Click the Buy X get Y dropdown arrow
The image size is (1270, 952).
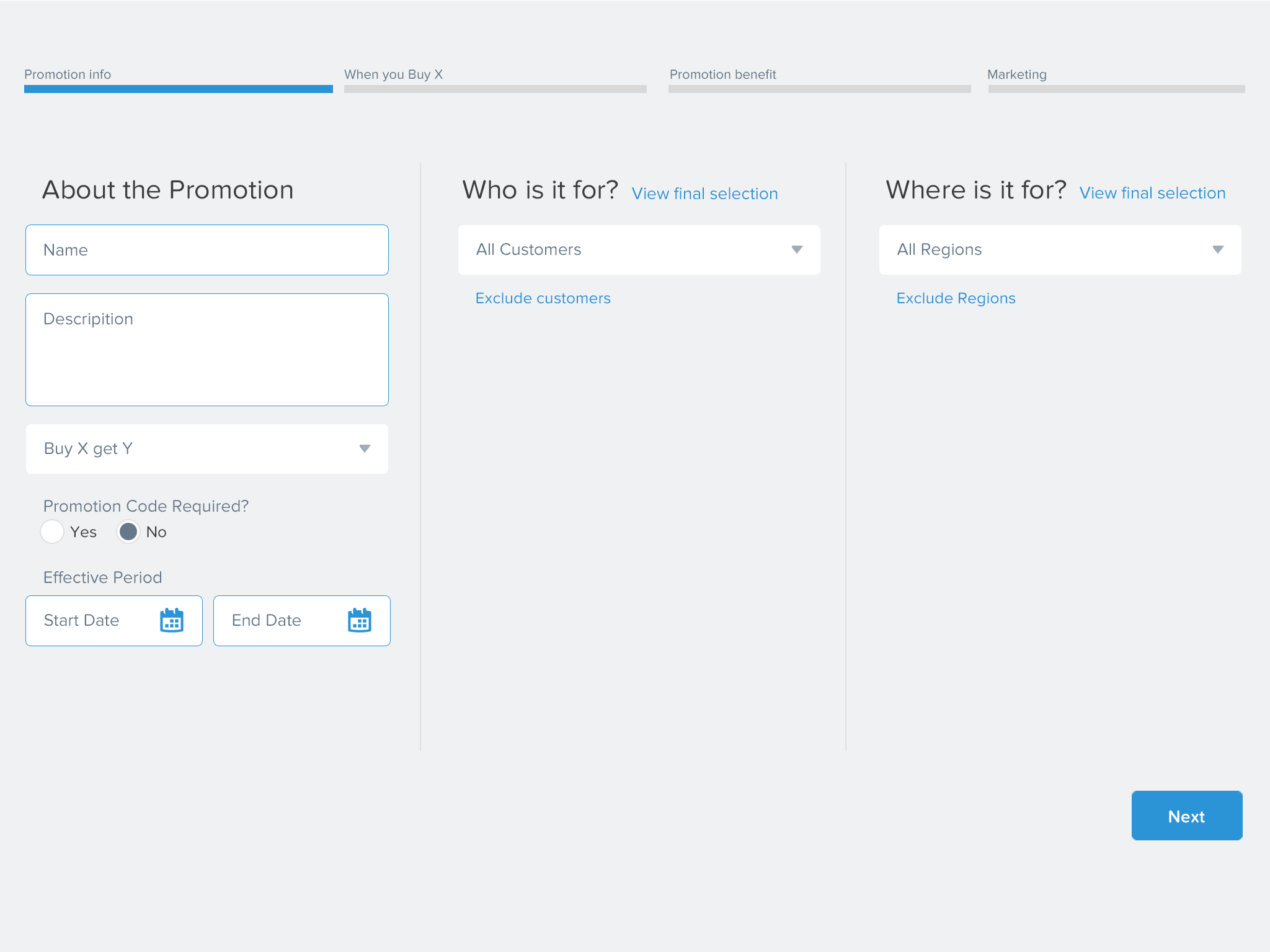tap(365, 448)
